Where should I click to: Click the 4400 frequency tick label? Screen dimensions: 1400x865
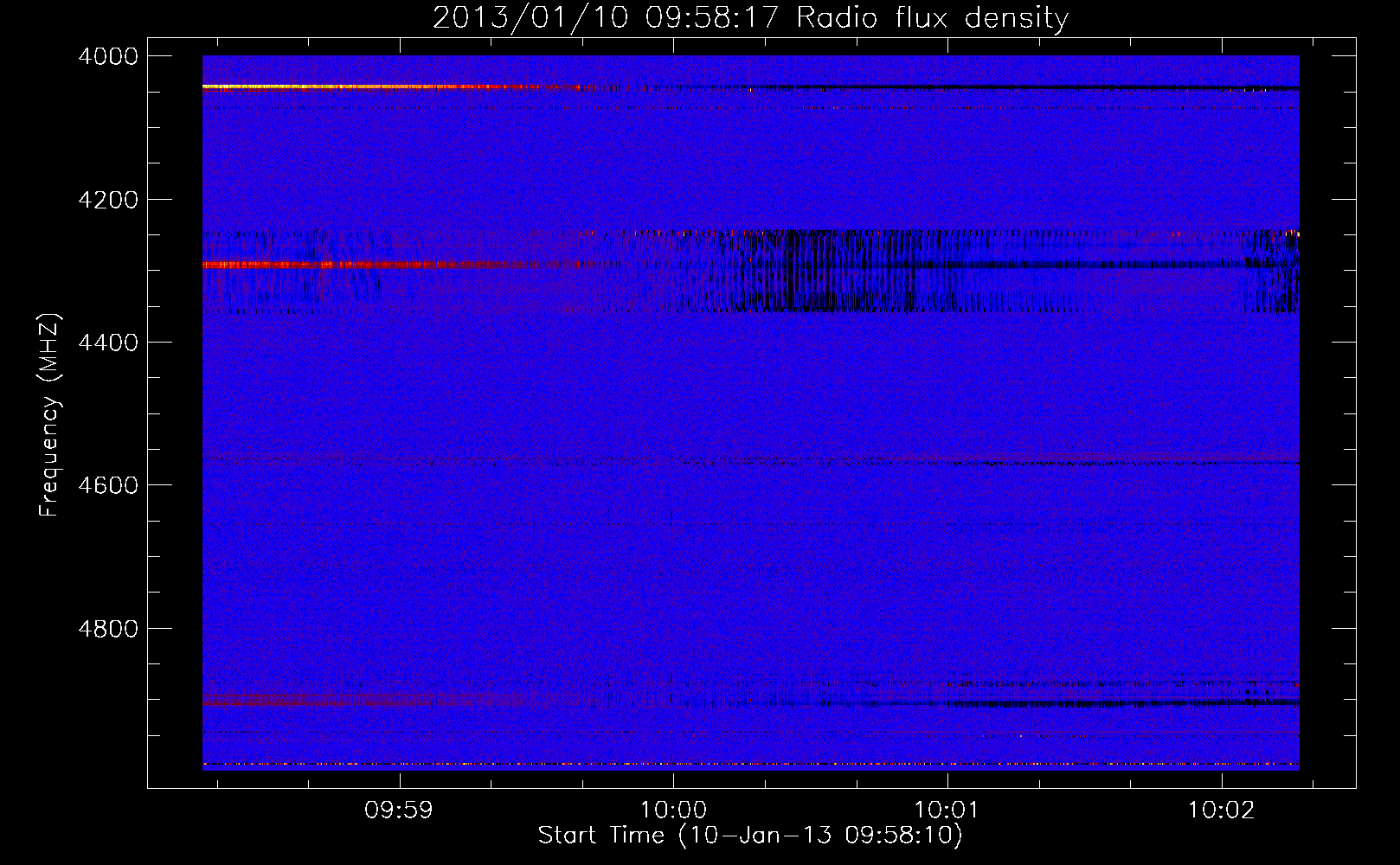point(108,343)
